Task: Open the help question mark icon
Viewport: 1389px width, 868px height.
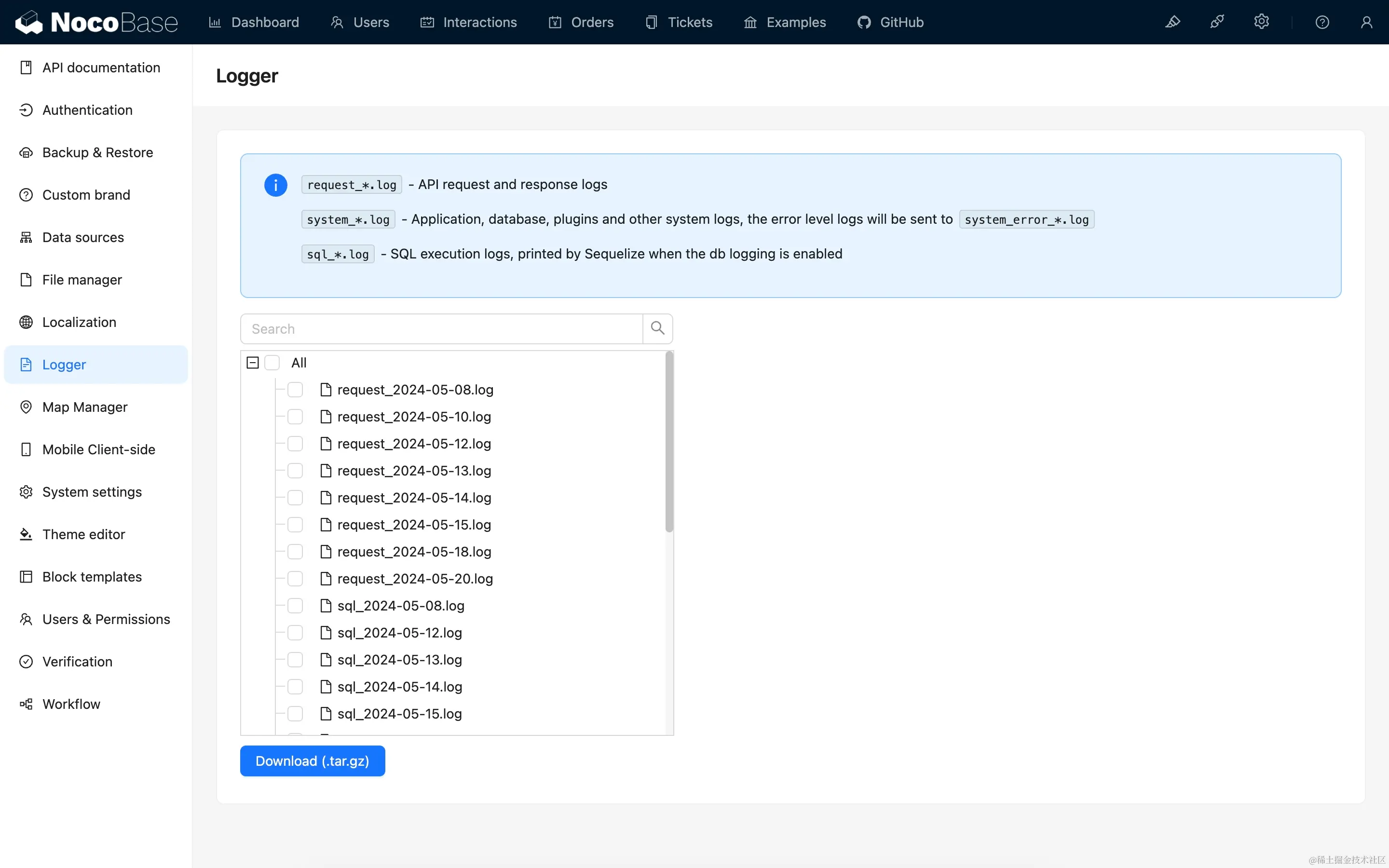Action: click(1322, 22)
